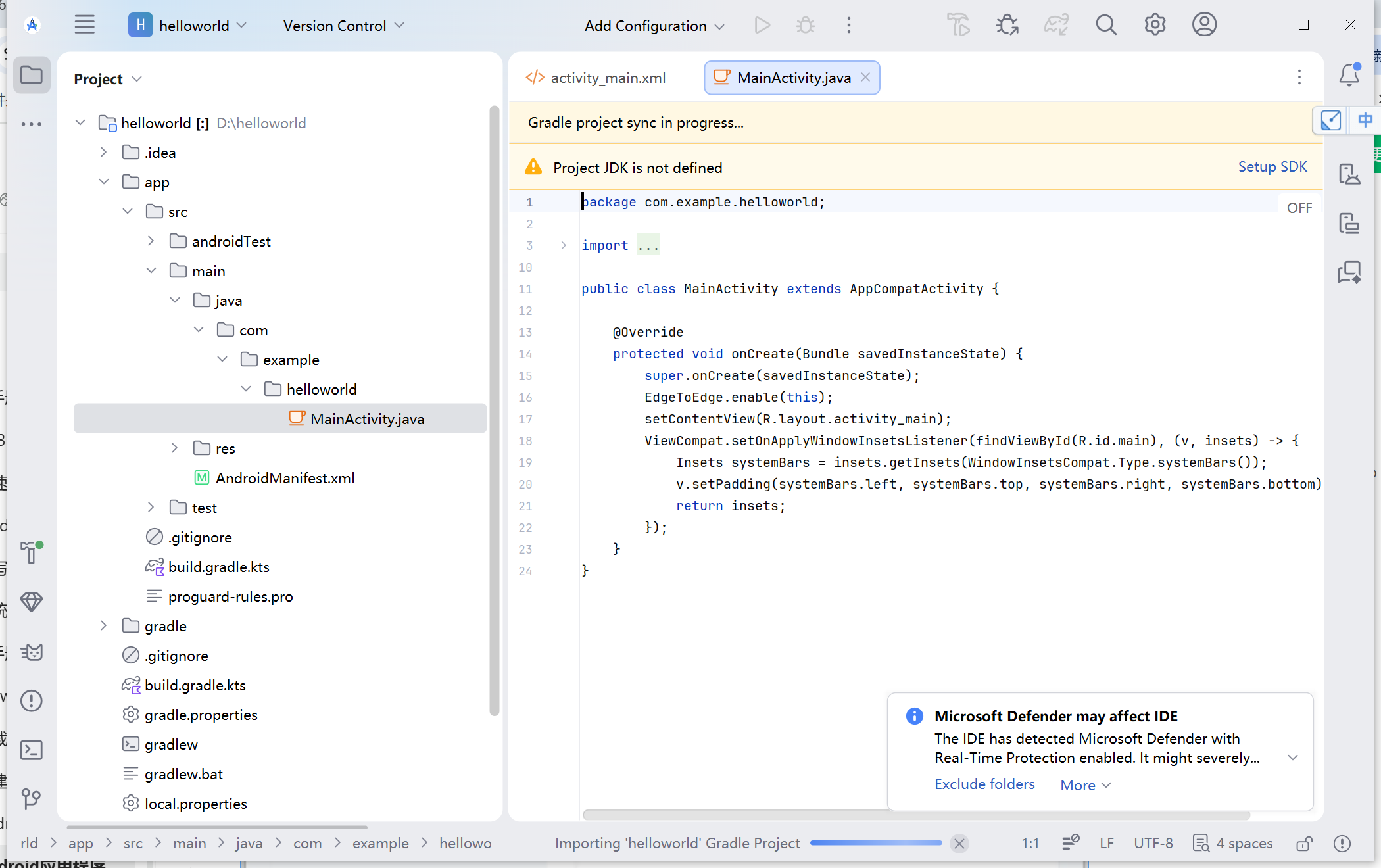Open the Project view selector dropdown
1381x868 pixels.
coord(108,79)
